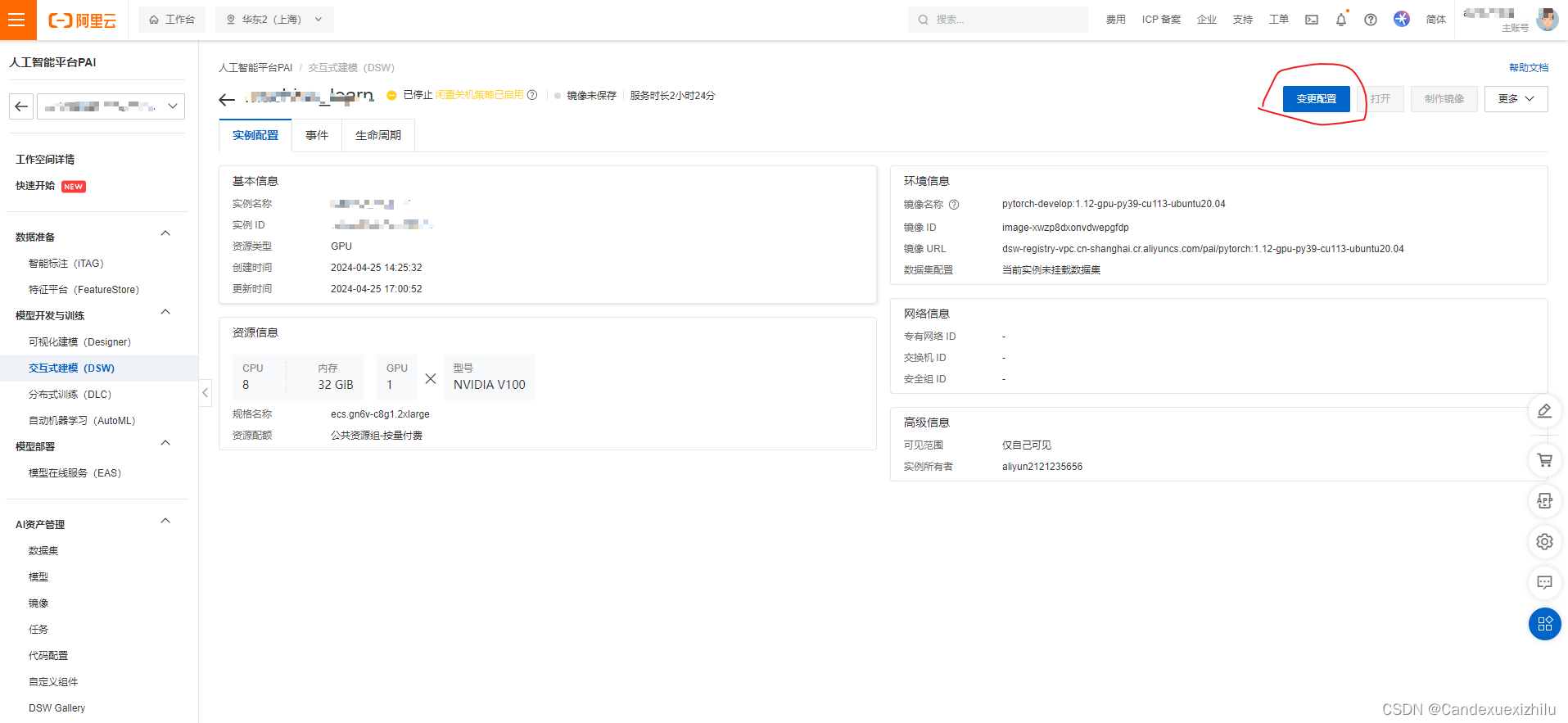Open 代码配置 in sidebar
This screenshot has height=723, width=1568.
(48, 656)
